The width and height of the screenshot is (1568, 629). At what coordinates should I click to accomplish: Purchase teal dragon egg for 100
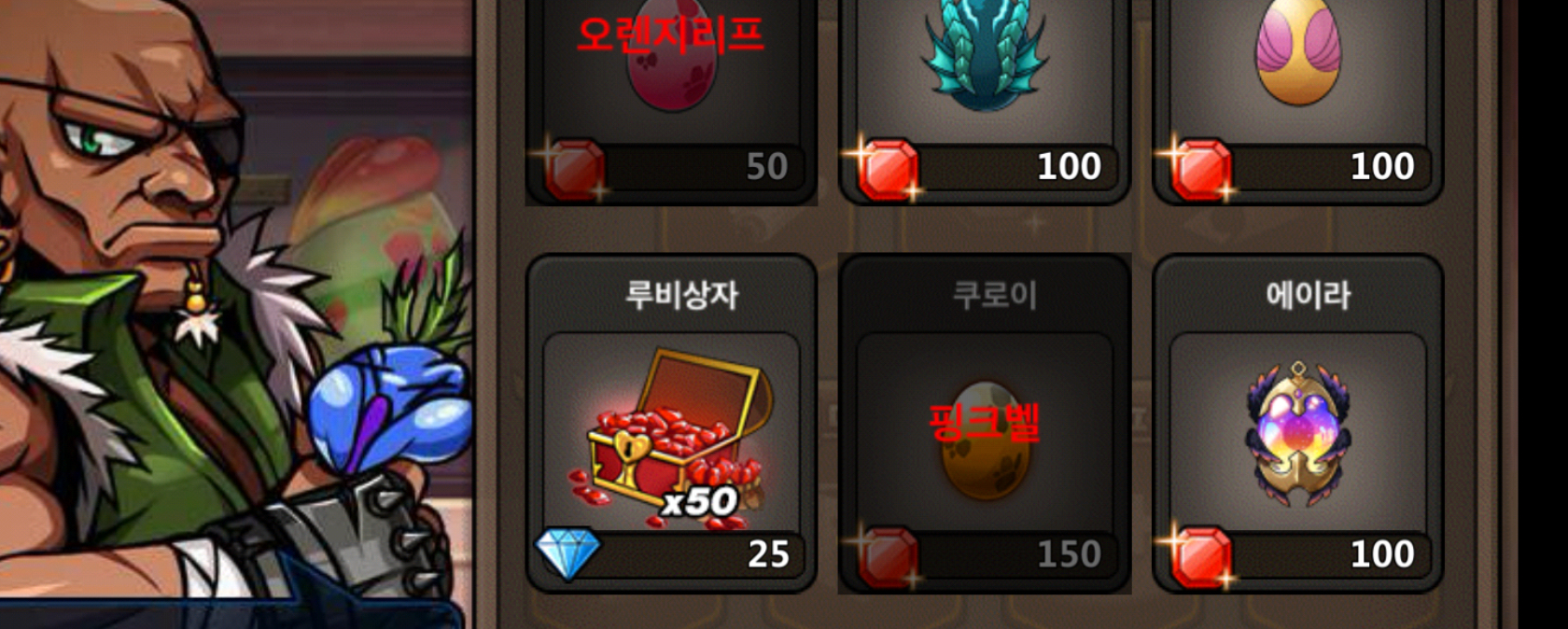click(x=985, y=166)
